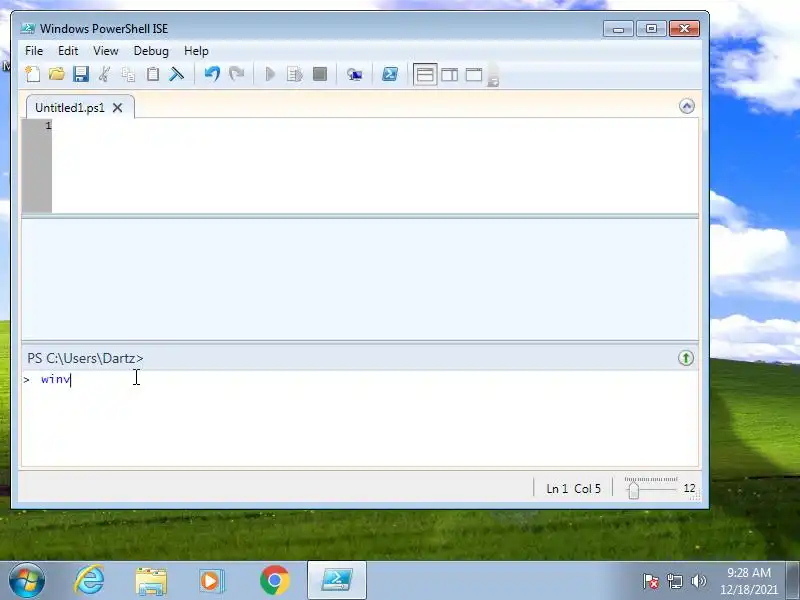The image size is (800, 600).
Task: Maximize the PowerShell ISE window
Action: click(x=651, y=29)
